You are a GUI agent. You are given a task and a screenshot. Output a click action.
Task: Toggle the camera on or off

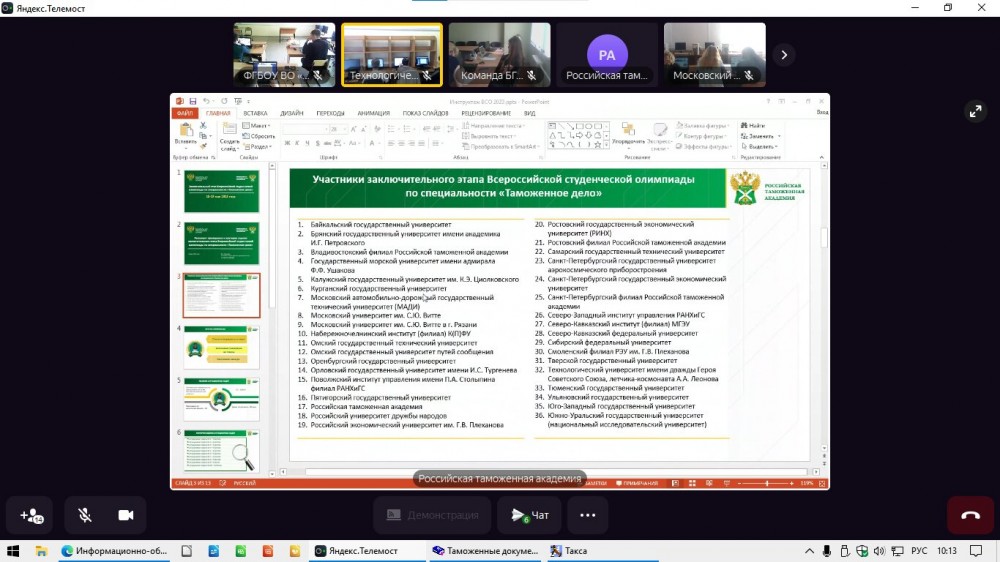coord(126,515)
